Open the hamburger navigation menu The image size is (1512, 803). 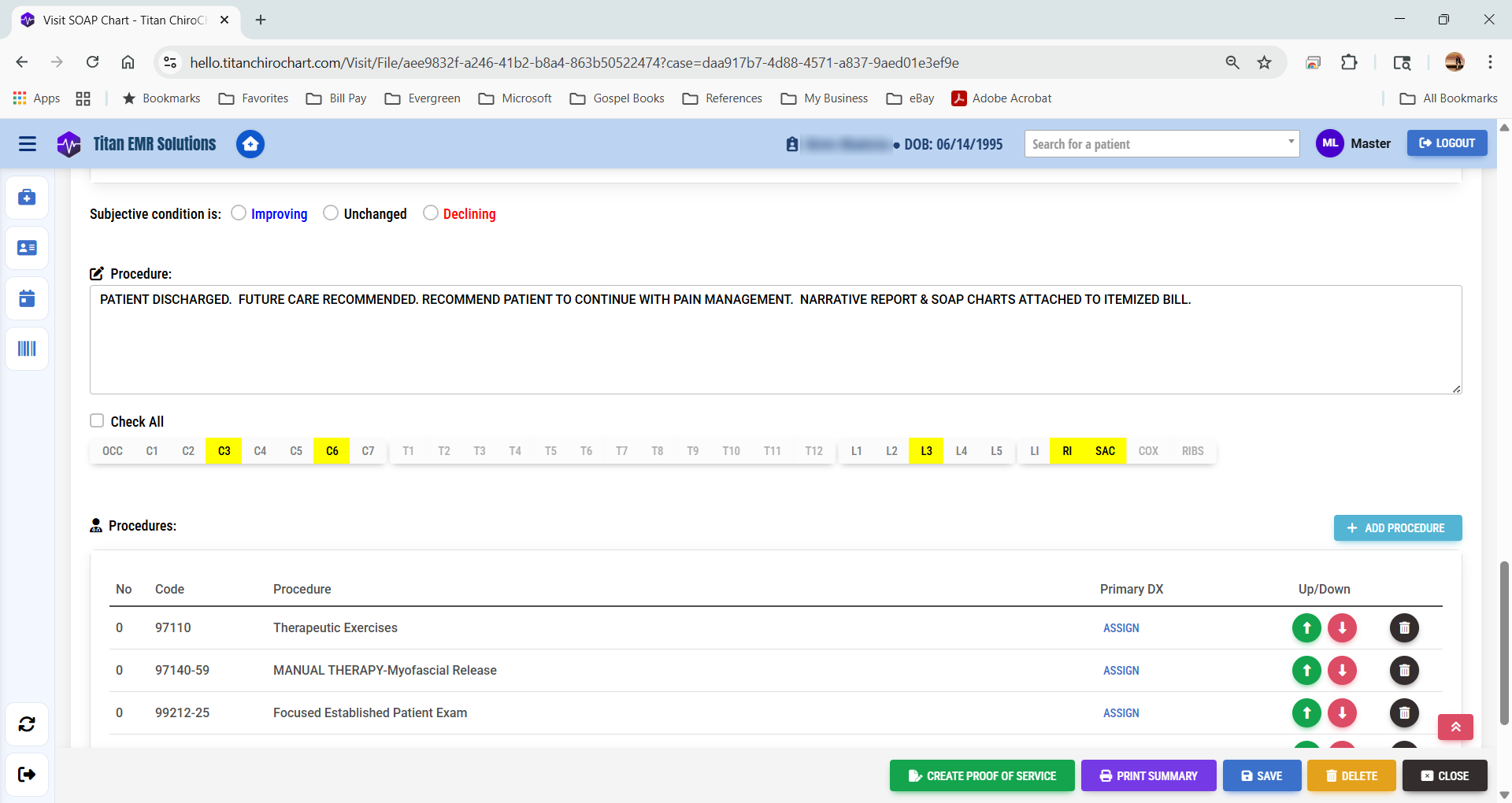(x=27, y=144)
